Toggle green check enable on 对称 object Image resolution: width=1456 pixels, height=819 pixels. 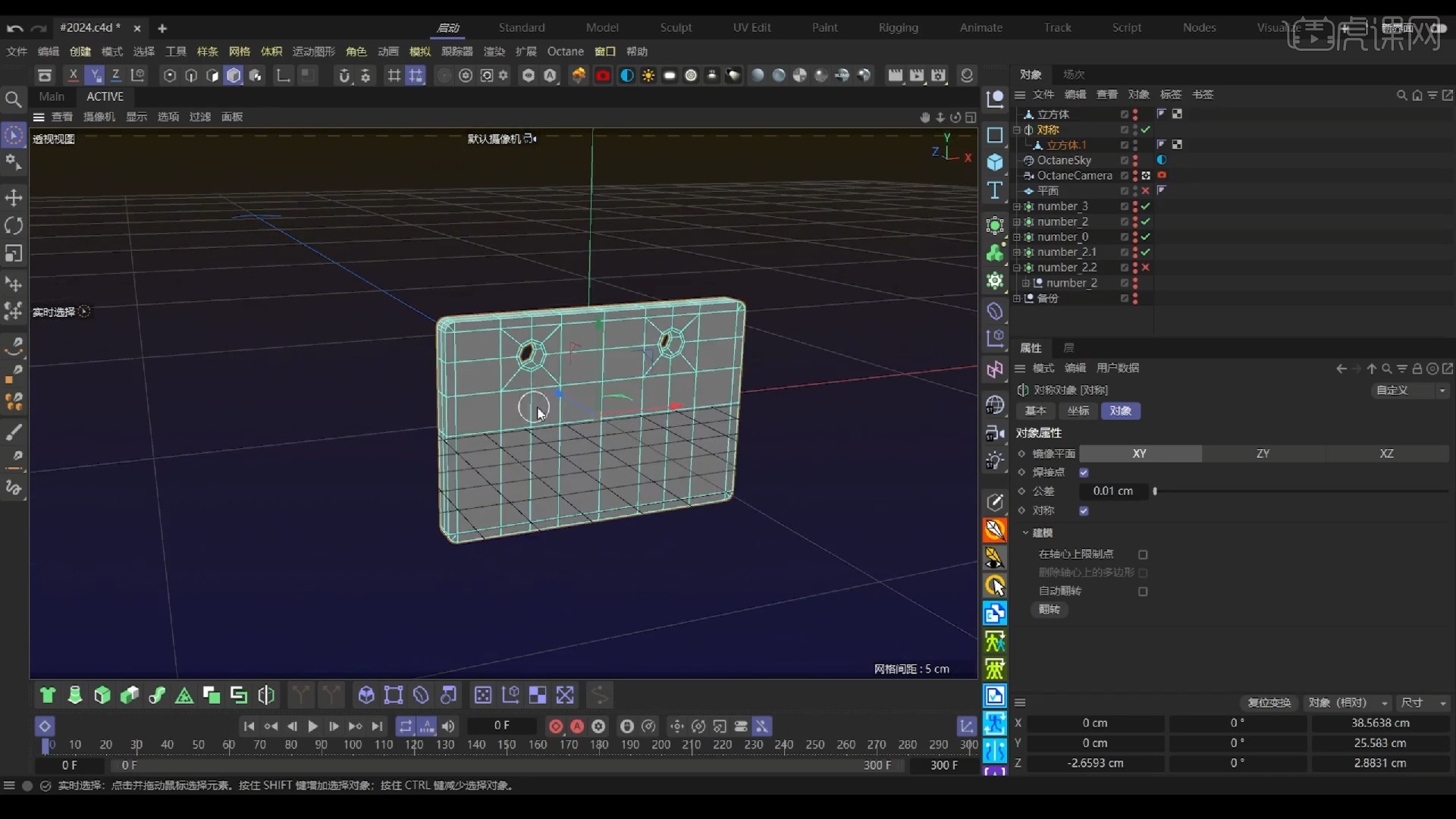1146,130
